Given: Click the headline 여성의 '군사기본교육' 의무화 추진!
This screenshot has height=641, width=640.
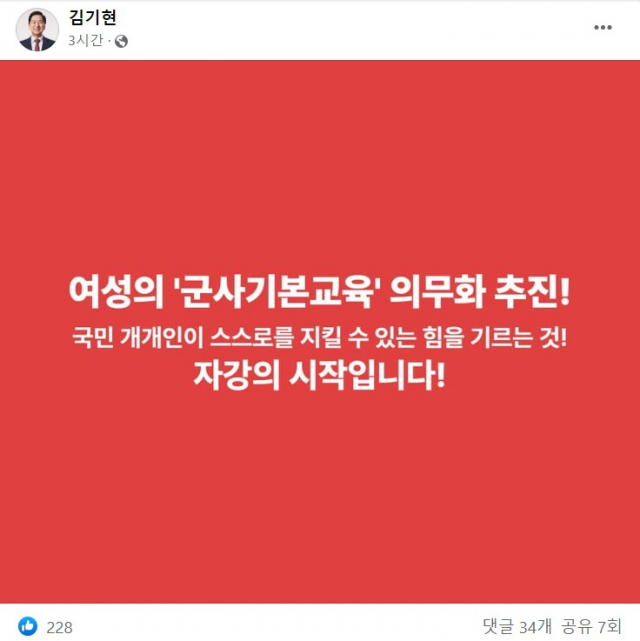Looking at the screenshot, I should click(319, 291).
